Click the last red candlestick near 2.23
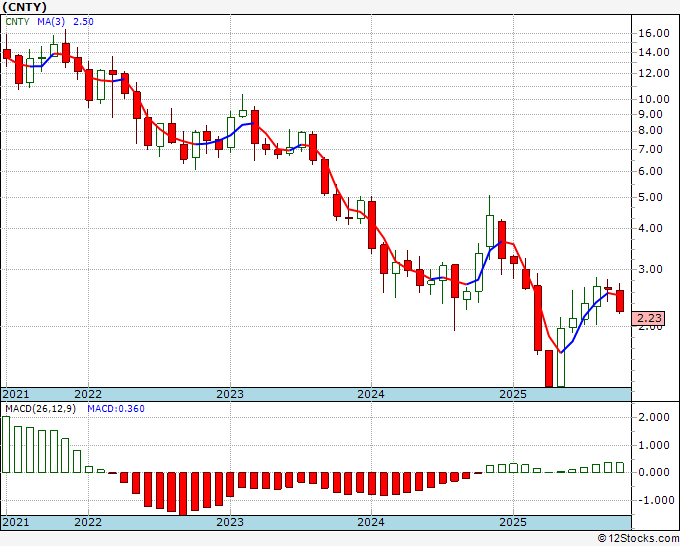 coord(620,301)
